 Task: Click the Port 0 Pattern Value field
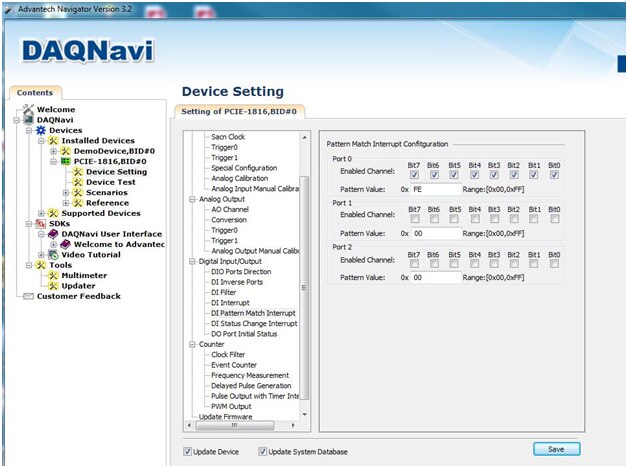click(x=436, y=189)
